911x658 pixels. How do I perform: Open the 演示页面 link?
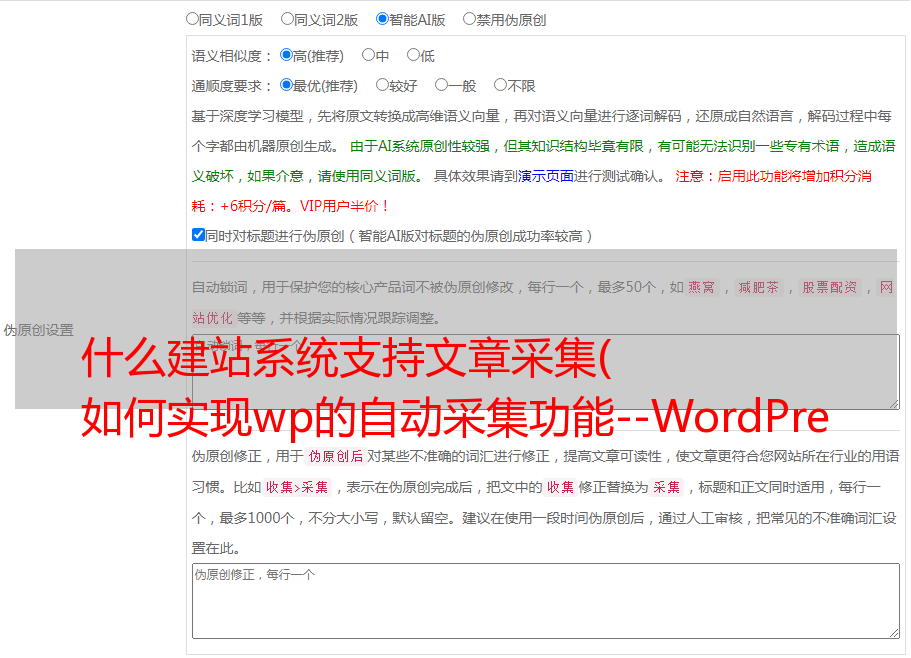pos(546,176)
